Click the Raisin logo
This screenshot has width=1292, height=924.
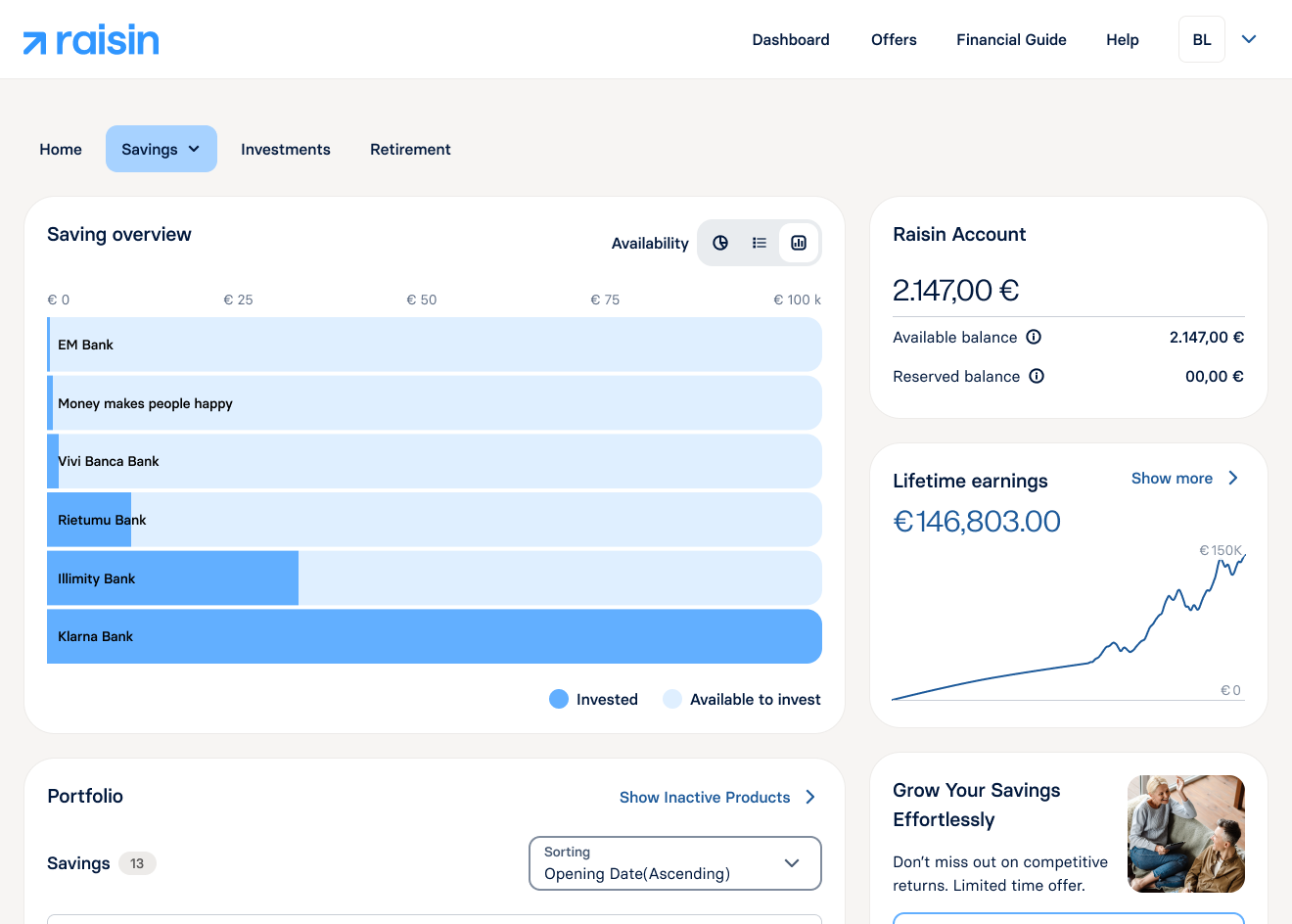click(x=91, y=40)
